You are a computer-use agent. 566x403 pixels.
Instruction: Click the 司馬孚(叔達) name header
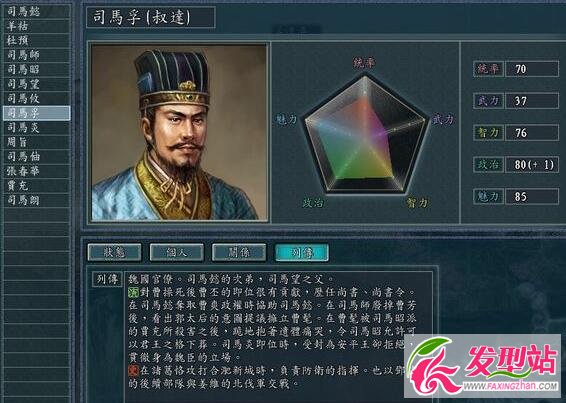coord(151,17)
